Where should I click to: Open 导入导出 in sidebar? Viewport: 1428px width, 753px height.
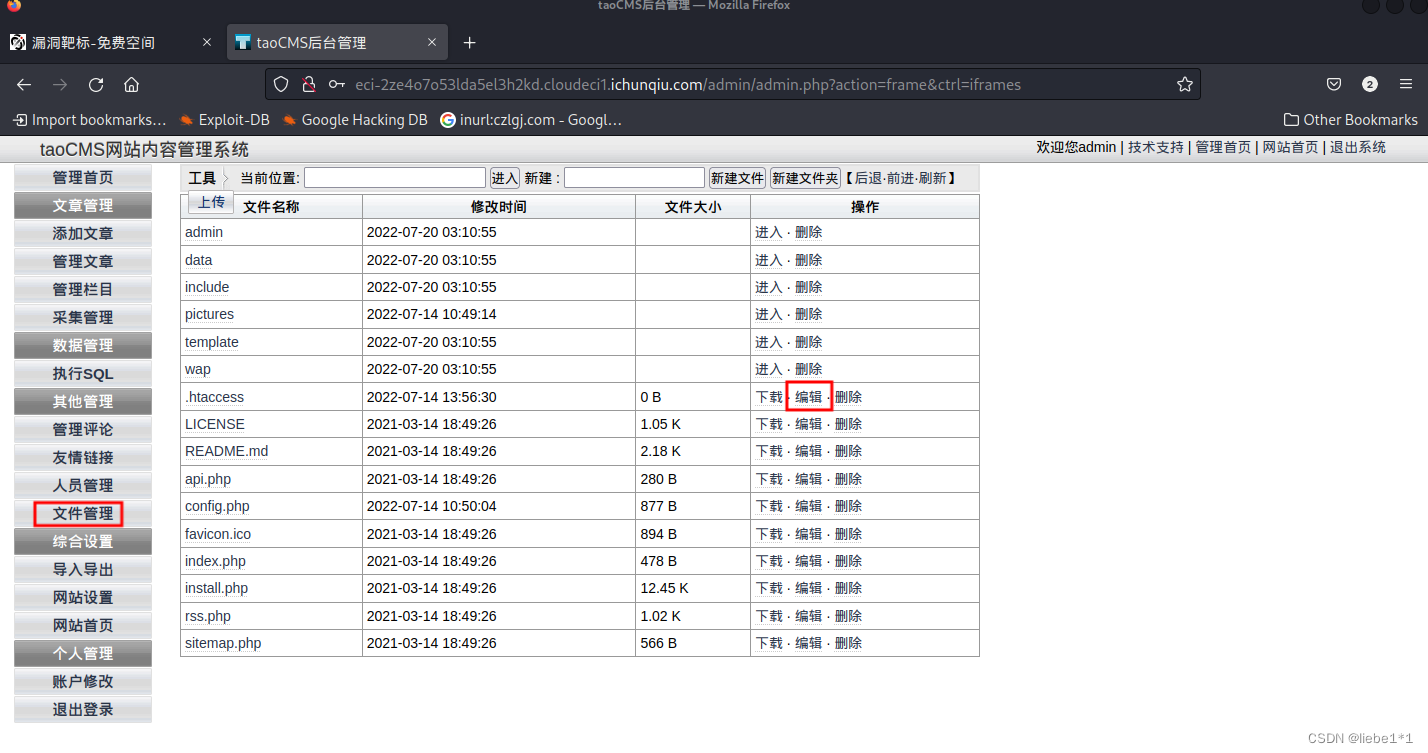[83, 570]
